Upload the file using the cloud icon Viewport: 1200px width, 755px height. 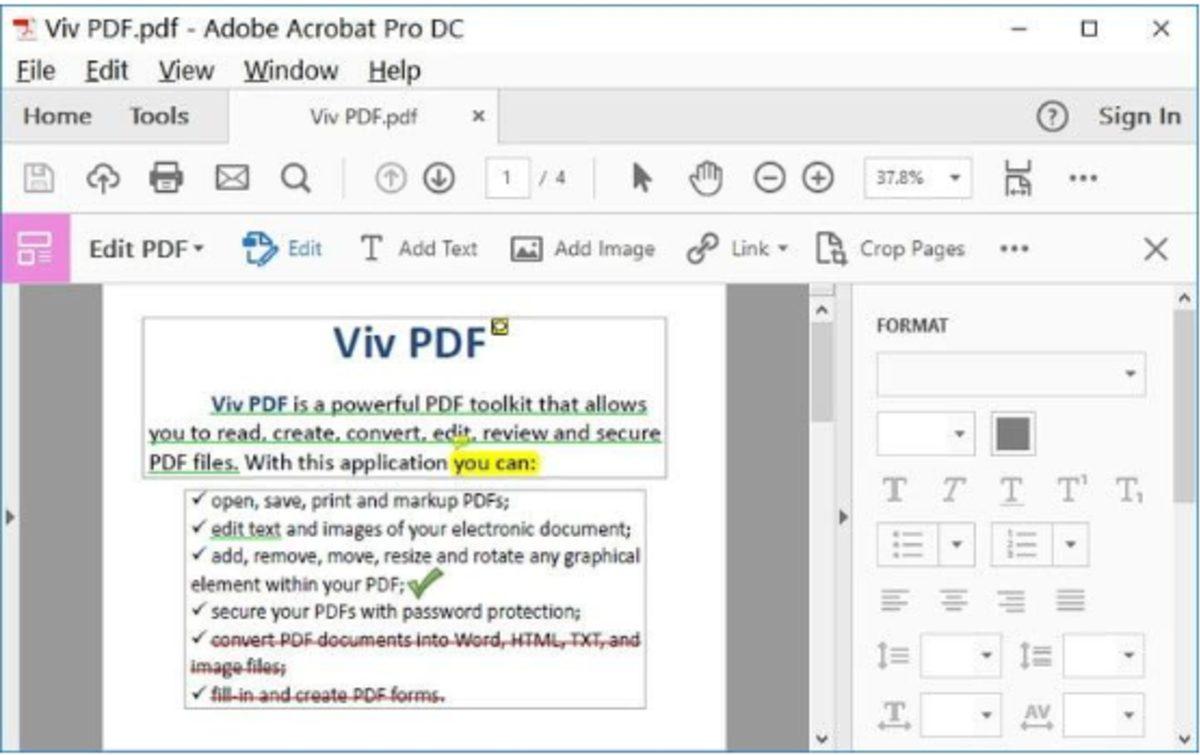106,176
